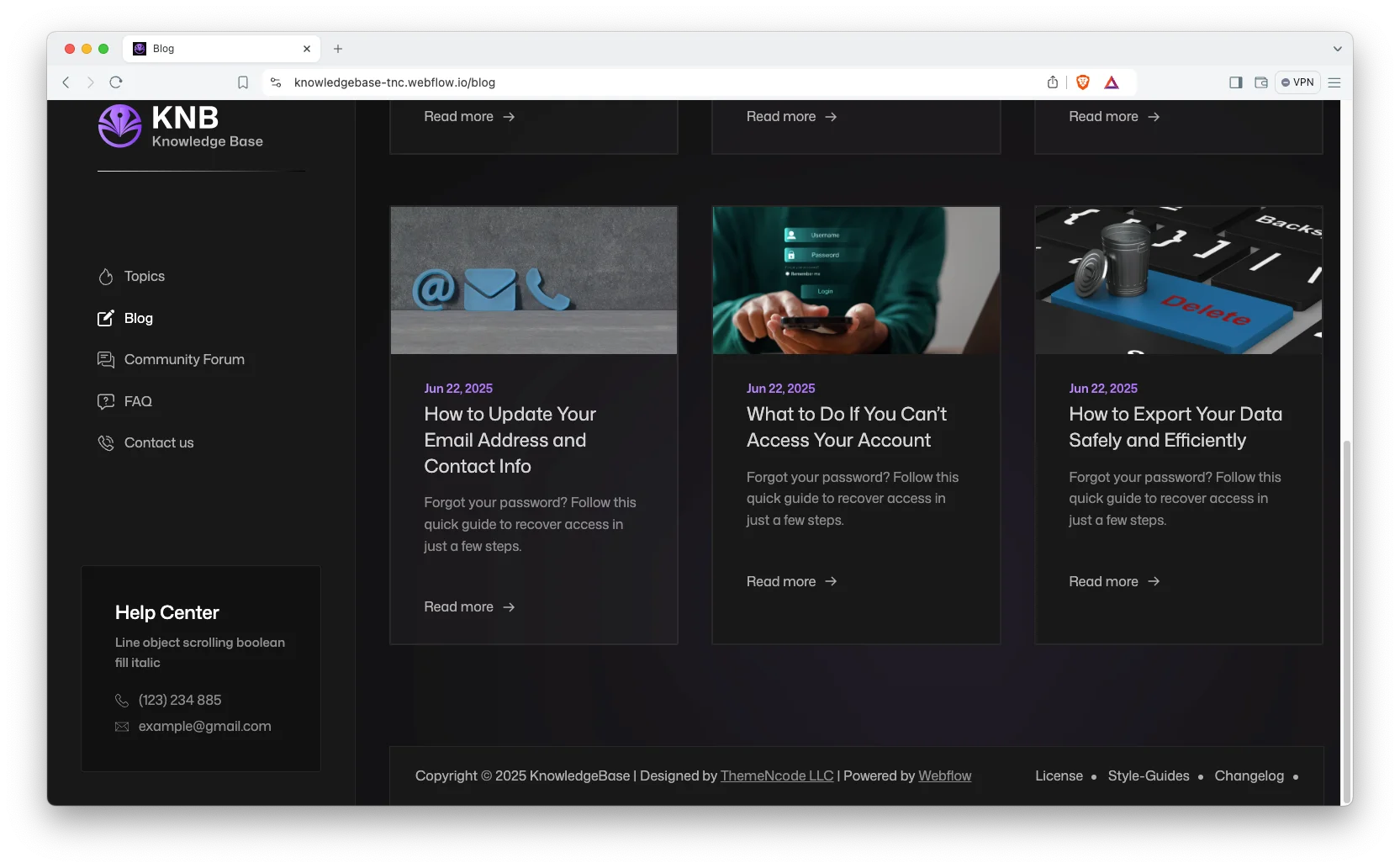Expand the tab search dropdown arrow

pyautogui.click(x=1337, y=49)
